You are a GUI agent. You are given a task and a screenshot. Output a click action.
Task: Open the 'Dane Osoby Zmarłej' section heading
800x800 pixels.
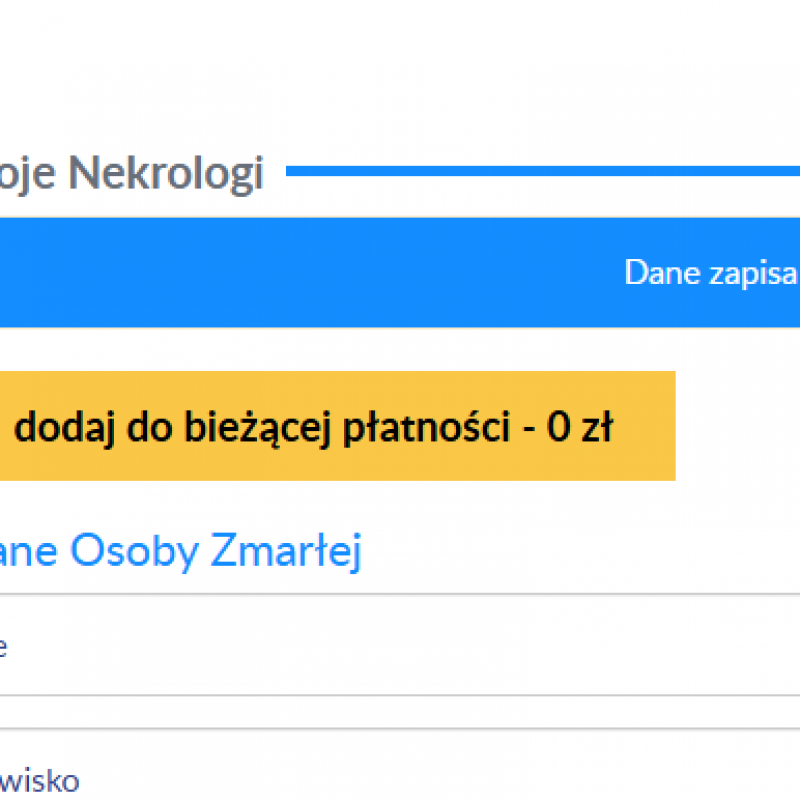tap(180, 551)
